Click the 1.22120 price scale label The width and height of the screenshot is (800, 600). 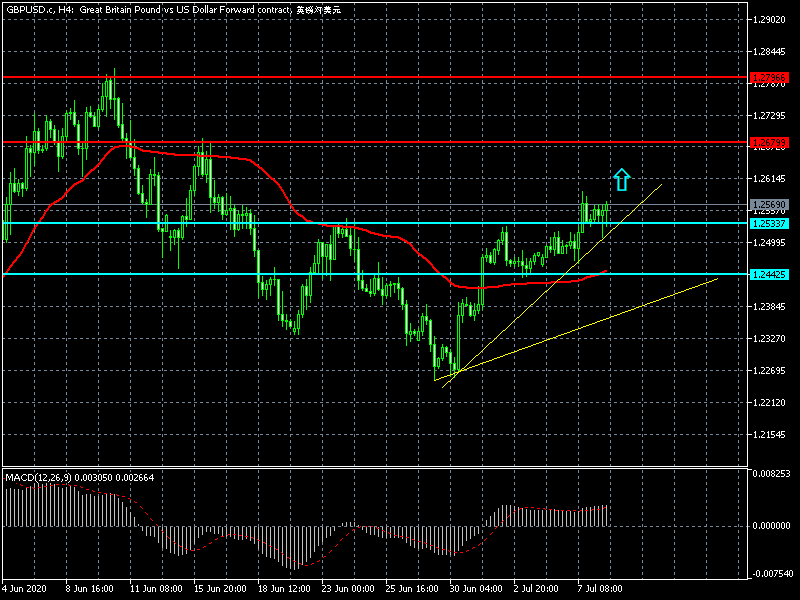[769, 403]
